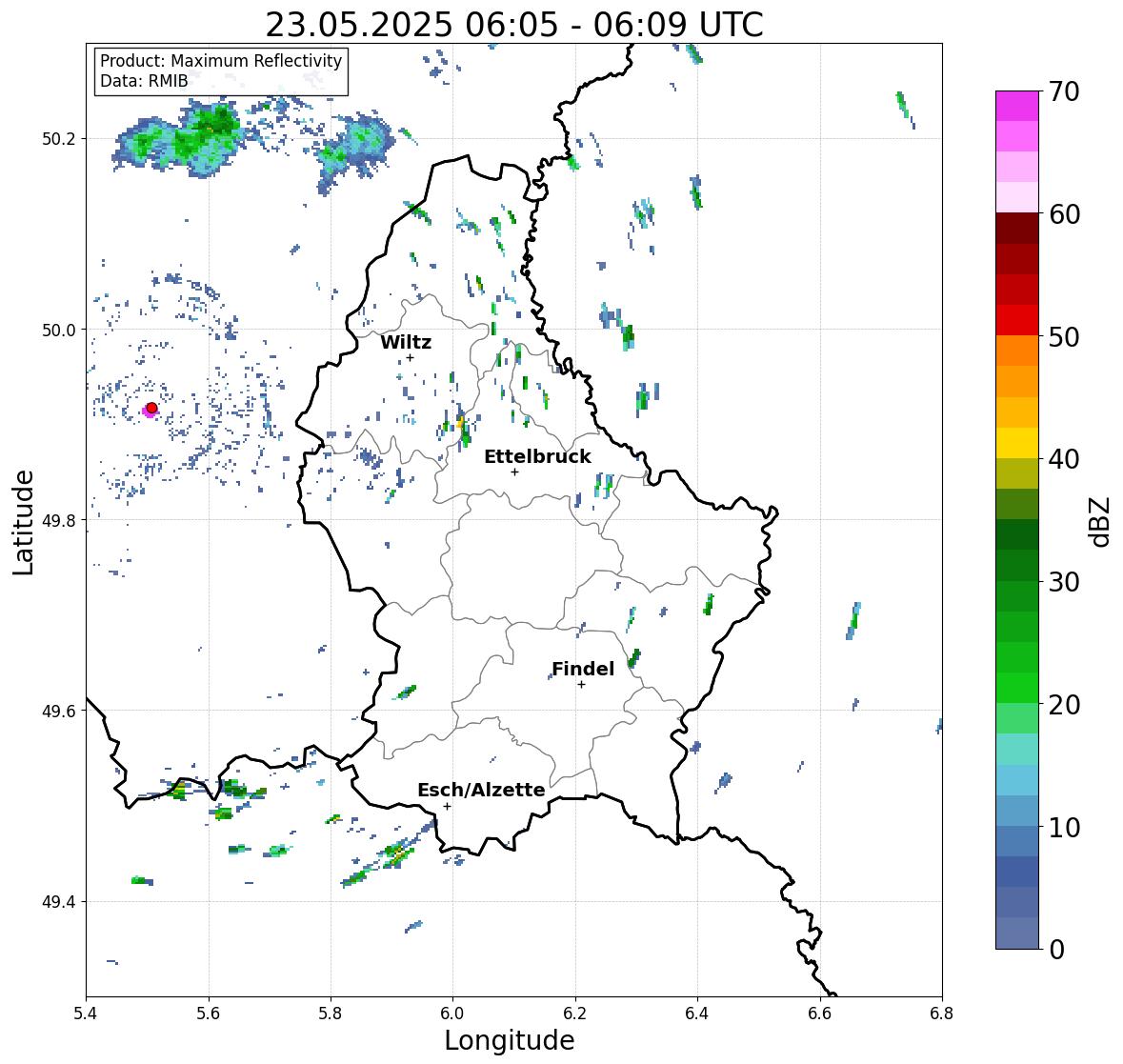Click the 30 dBZ colorbar tick label

click(x=1064, y=582)
